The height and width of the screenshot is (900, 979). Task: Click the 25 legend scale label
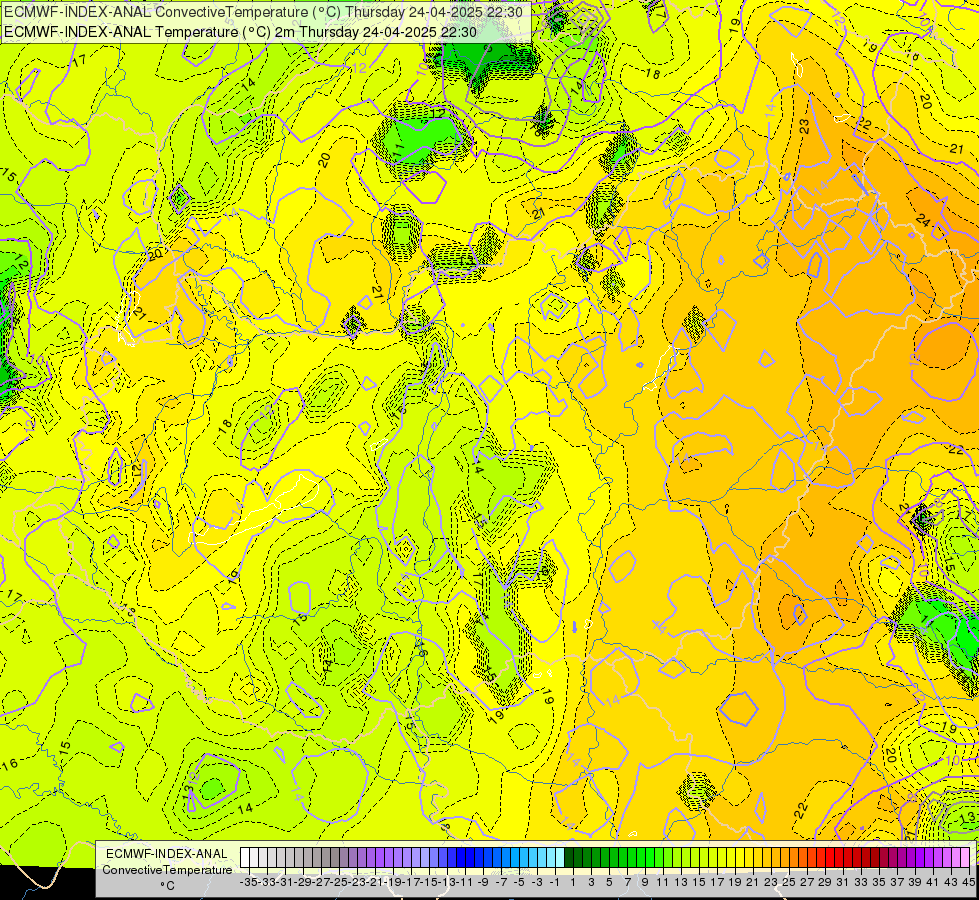[789, 883]
